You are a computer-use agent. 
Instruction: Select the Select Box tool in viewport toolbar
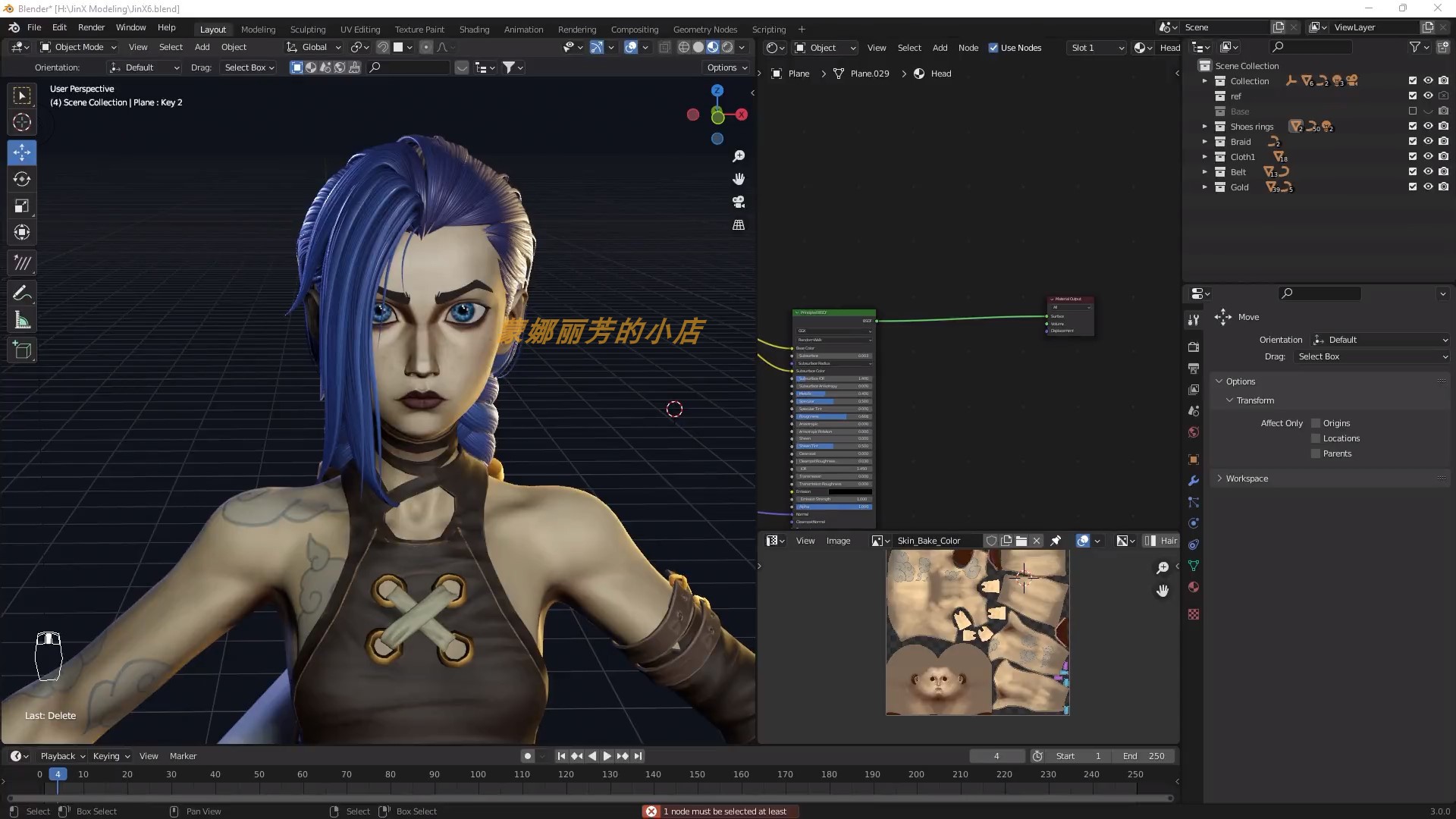pyautogui.click(x=22, y=96)
